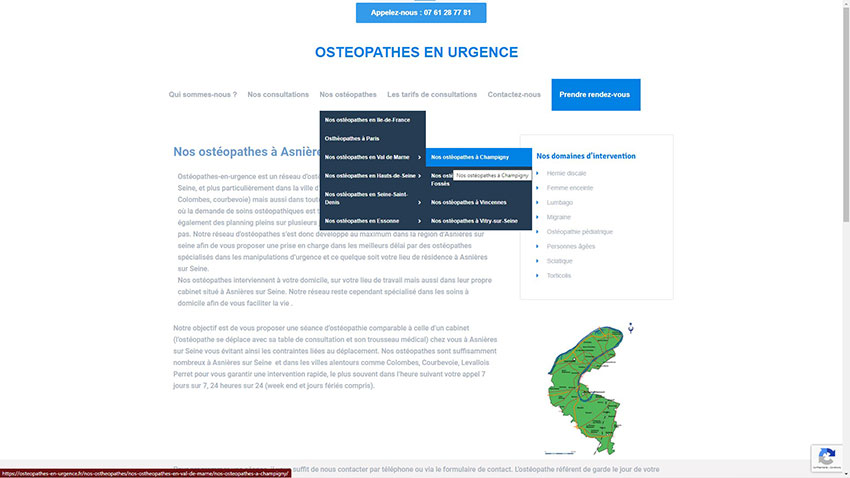Click the bullet arrow beside Hernie discale
The image size is (850, 478).
tap(537, 173)
